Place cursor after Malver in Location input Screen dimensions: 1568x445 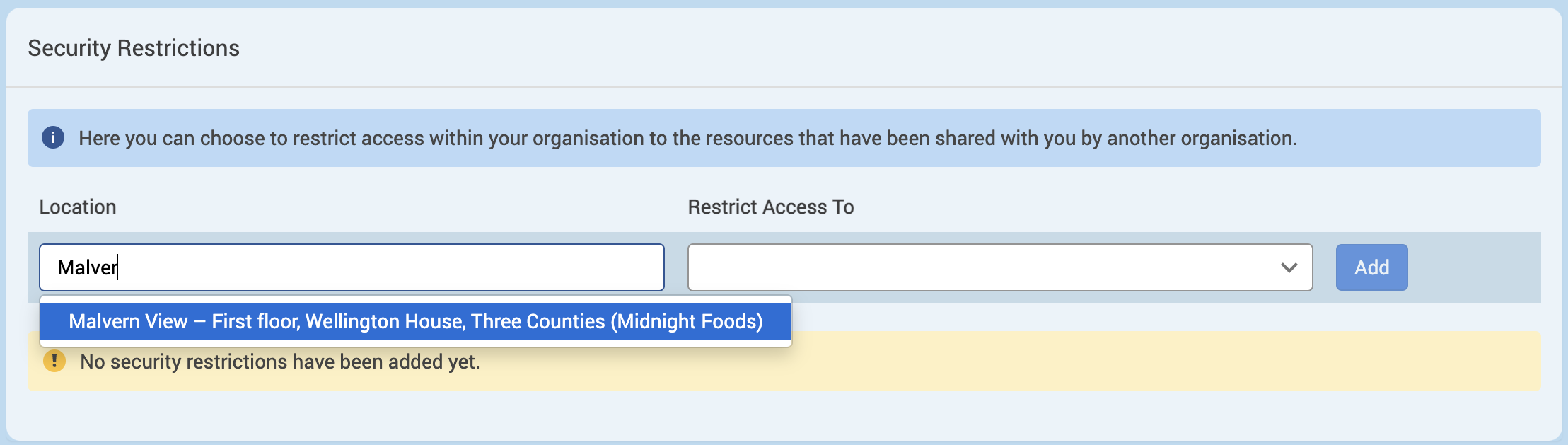[x=118, y=267]
